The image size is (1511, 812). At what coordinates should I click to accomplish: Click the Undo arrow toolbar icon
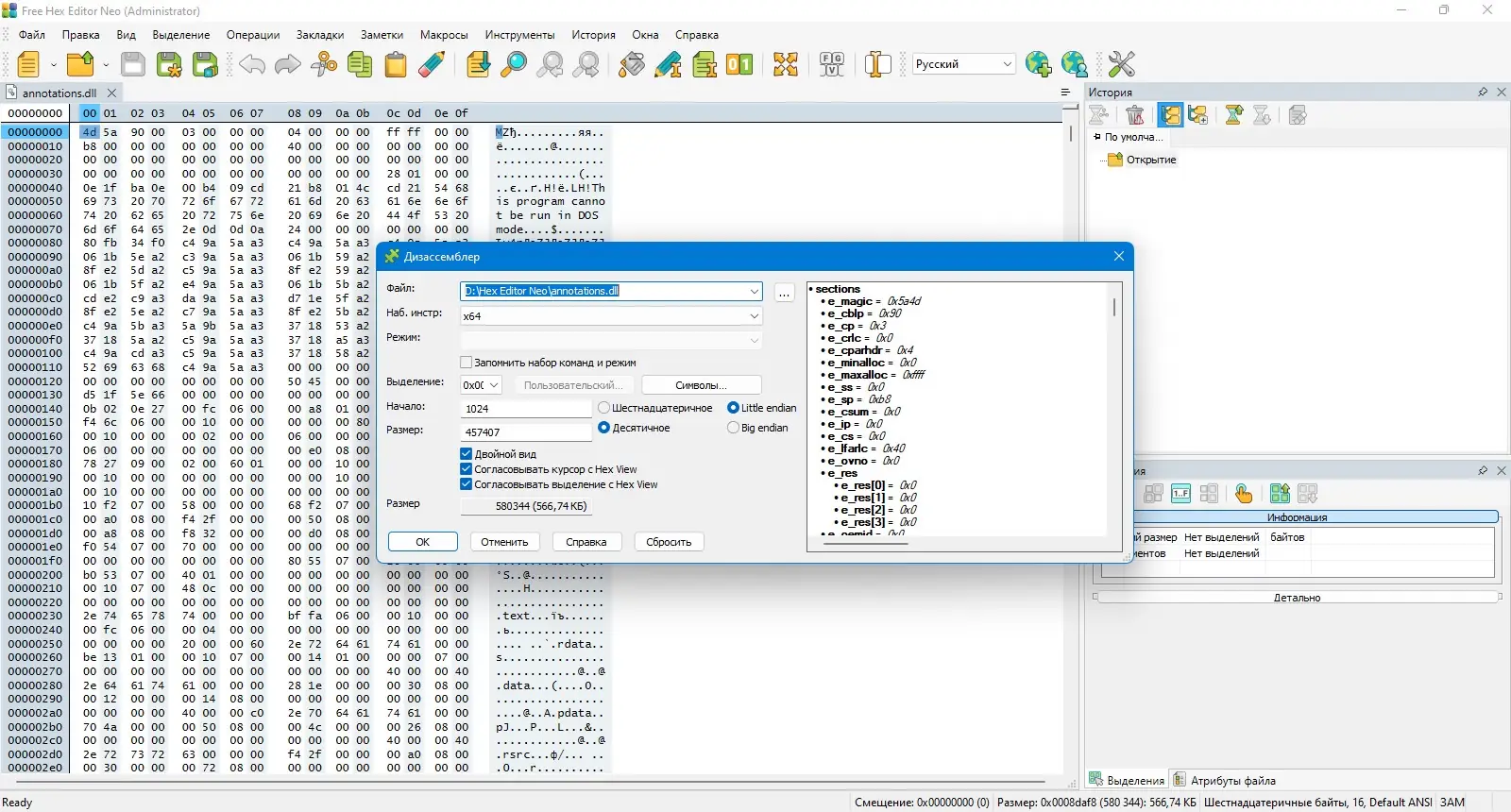[252, 64]
